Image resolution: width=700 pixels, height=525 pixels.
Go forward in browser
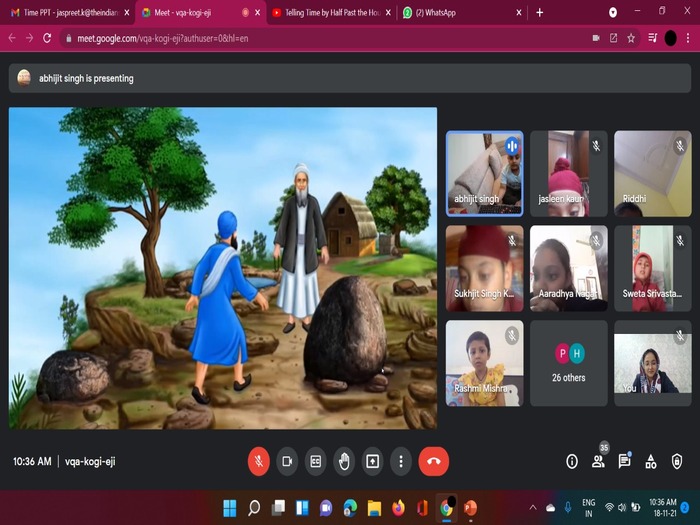tap(29, 38)
